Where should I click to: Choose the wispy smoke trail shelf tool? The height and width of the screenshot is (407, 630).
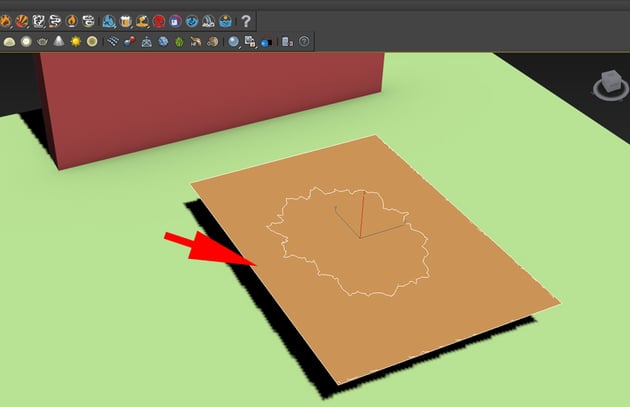point(55,21)
